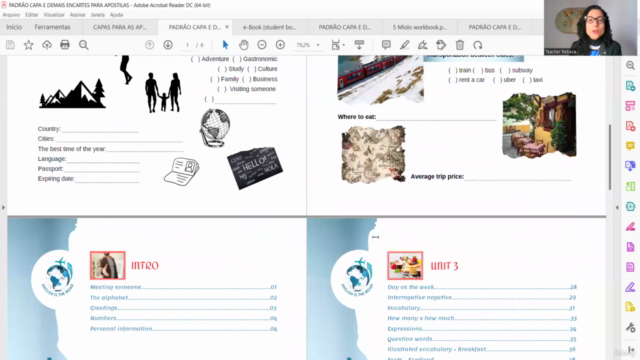
Task: Click the vertical document scrollbar
Action: (610, 157)
